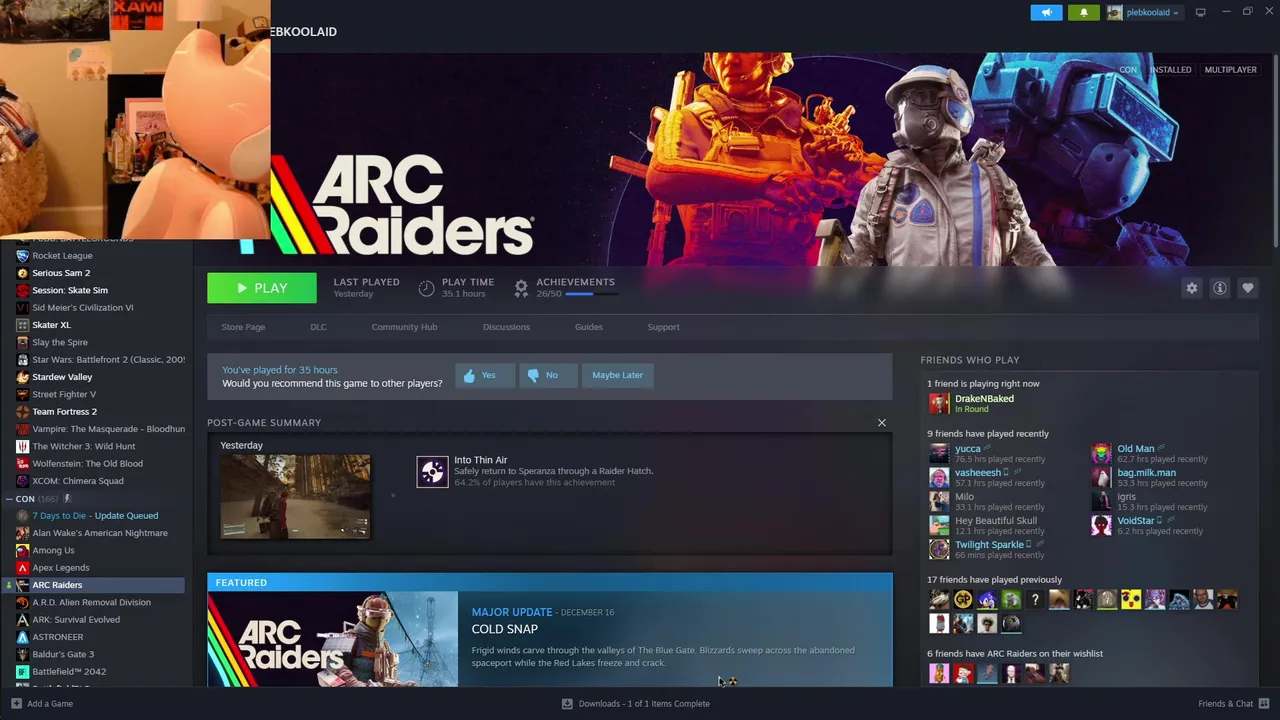Open the DLC tab
1280x720 pixels.
318,327
